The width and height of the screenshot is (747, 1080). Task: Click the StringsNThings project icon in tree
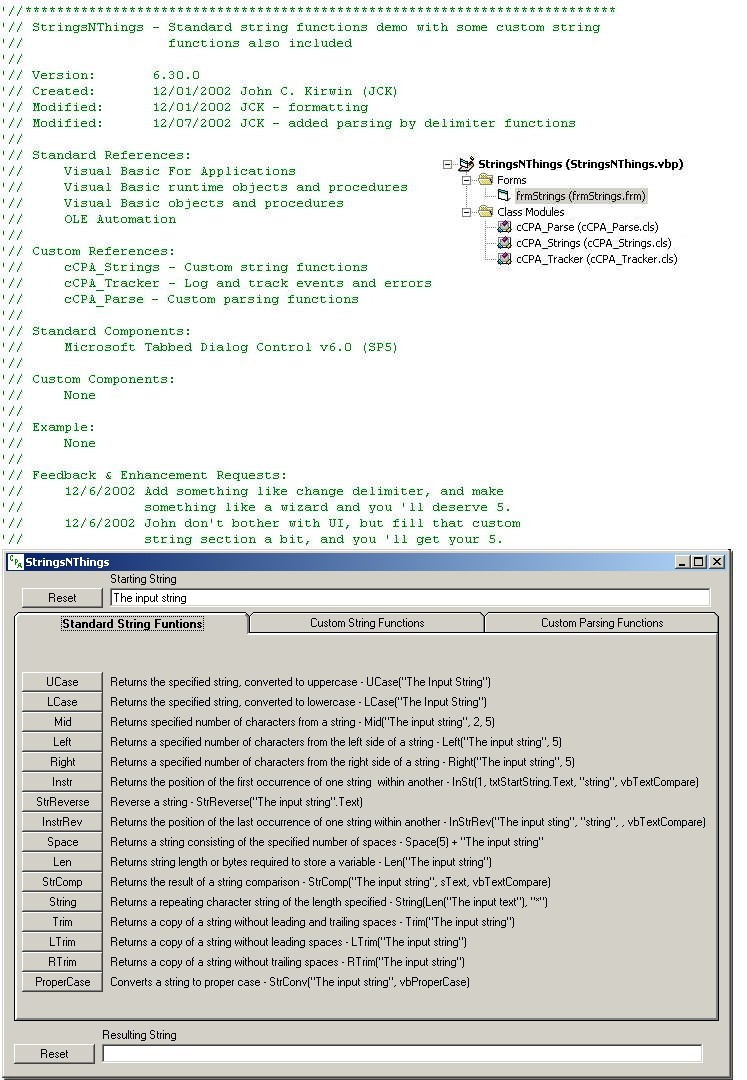click(466, 164)
